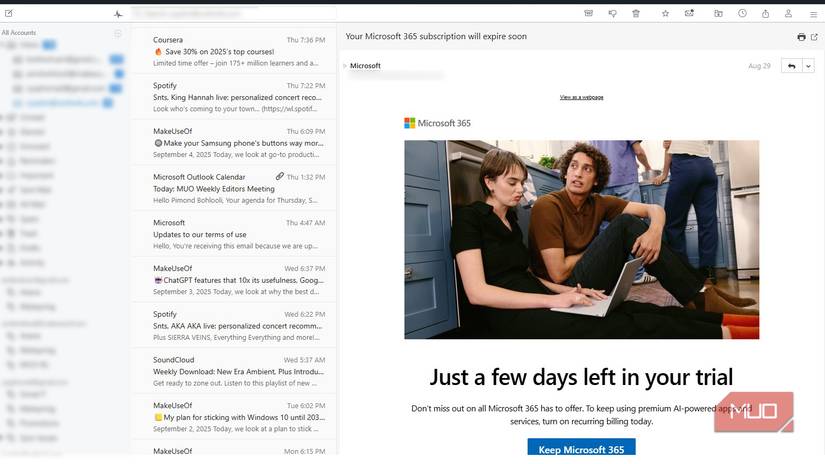Open SoundCloud 'Weekly Download: New Era Ambient' email

pos(234,371)
